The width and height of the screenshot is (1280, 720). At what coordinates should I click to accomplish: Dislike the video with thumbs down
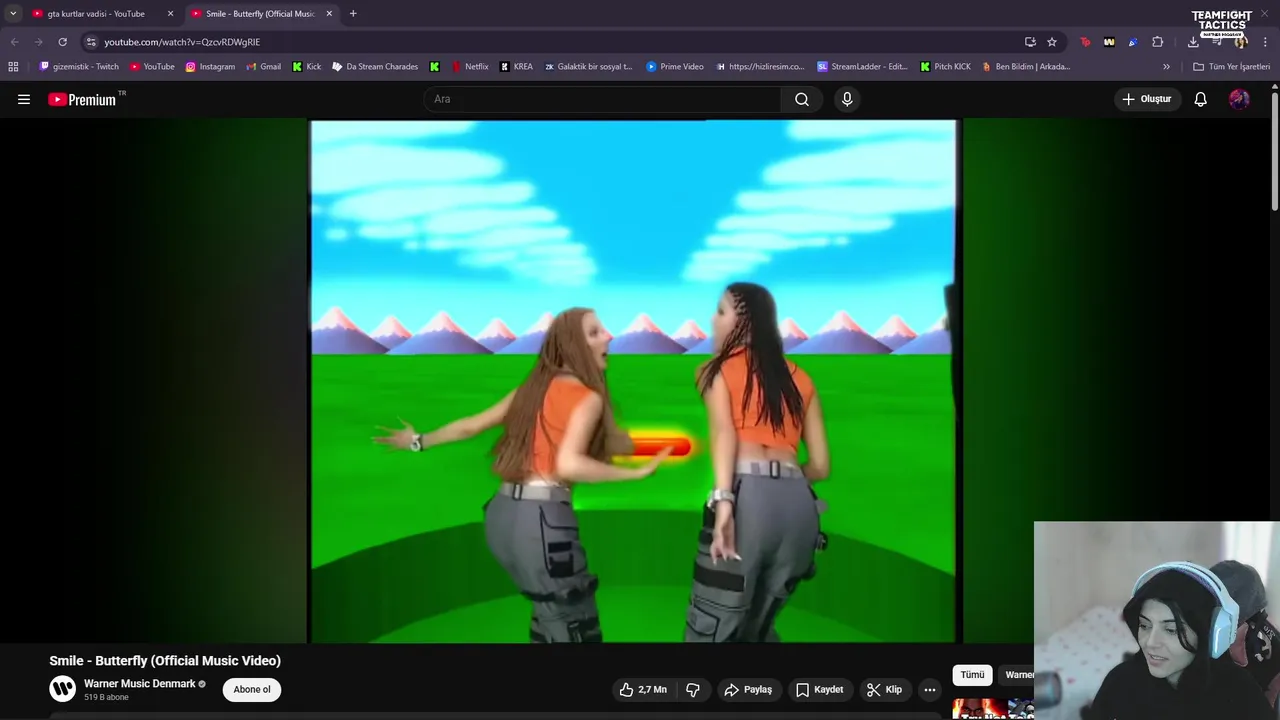pyautogui.click(x=692, y=690)
